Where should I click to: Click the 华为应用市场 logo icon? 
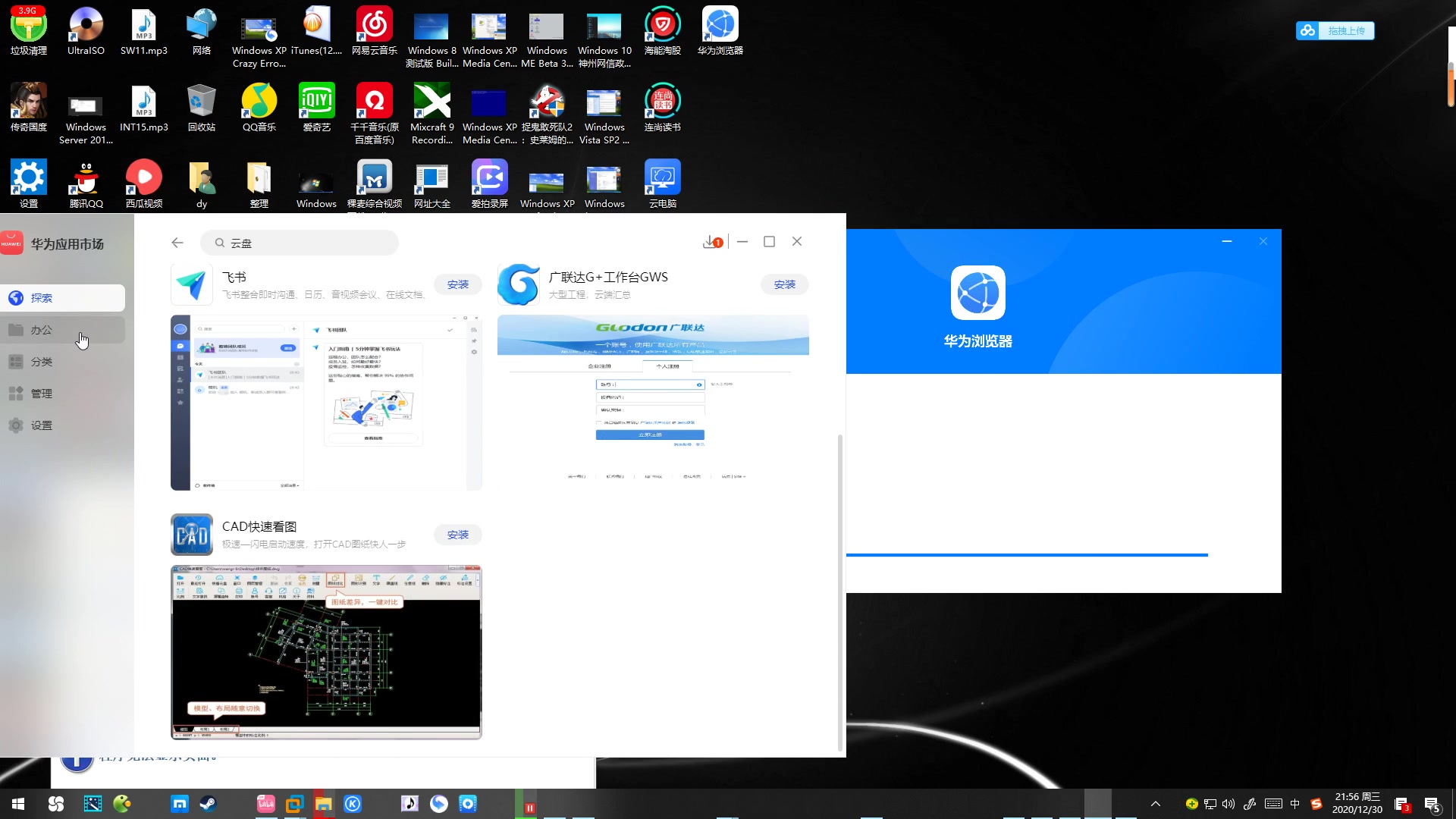pos(11,243)
